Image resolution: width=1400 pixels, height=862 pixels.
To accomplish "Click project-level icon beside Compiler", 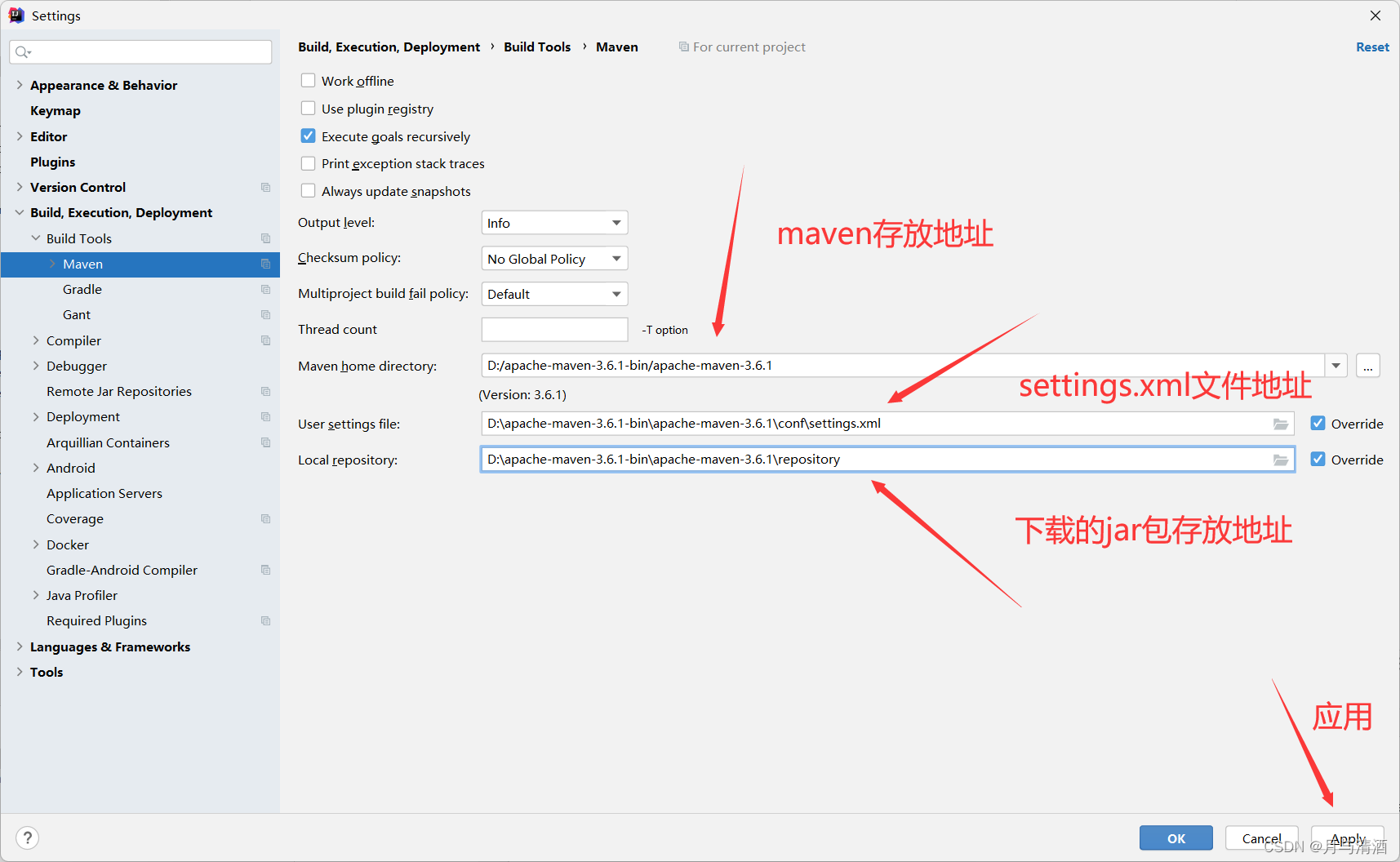I will (x=265, y=340).
